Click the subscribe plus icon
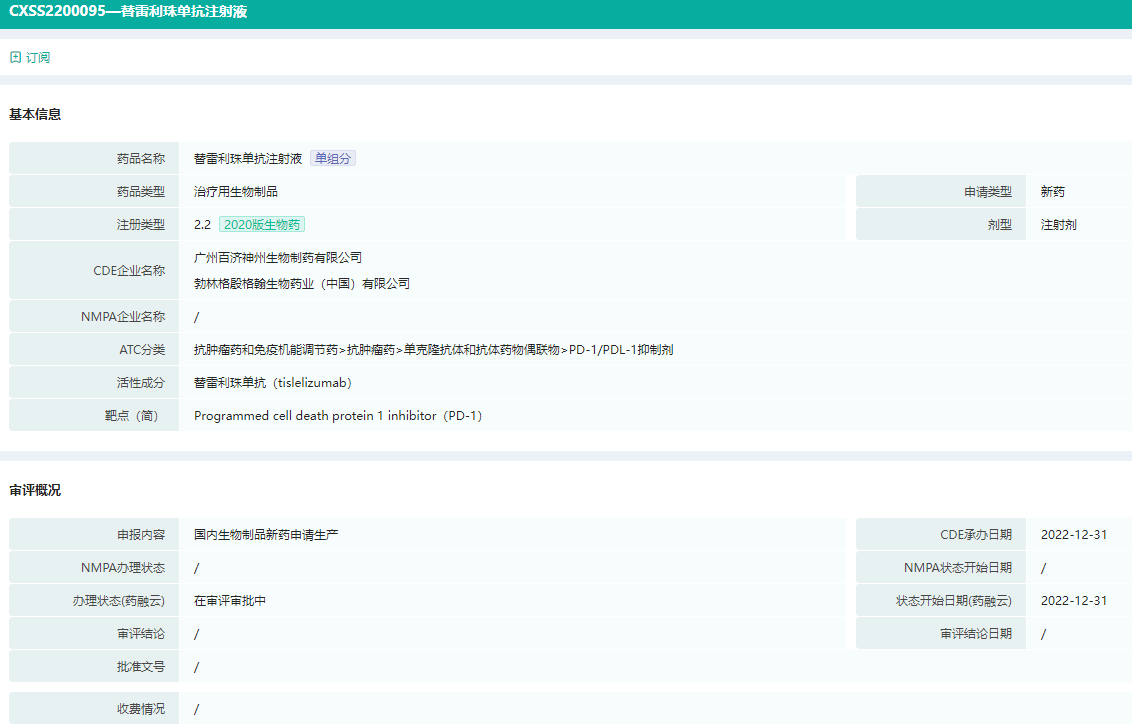 pos(15,58)
